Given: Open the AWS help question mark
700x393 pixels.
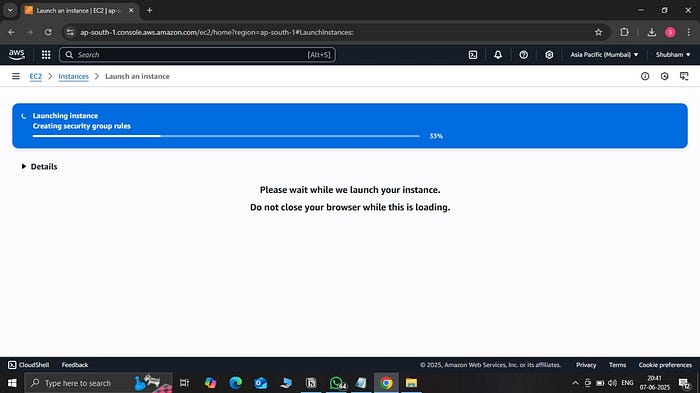Looking at the screenshot, I should (x=524, y=54).
